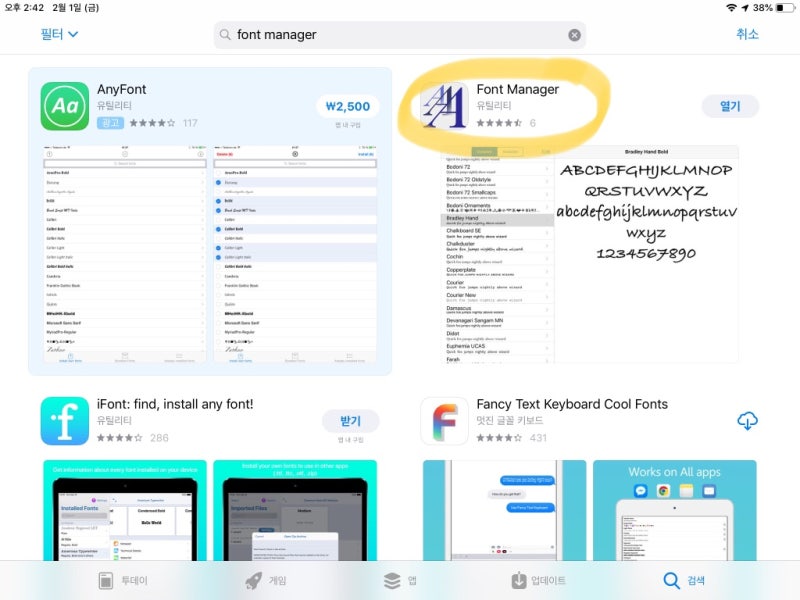Screen dimensions: 800x600
Task: Cancel the search with 취소
Action: (747, 34)
